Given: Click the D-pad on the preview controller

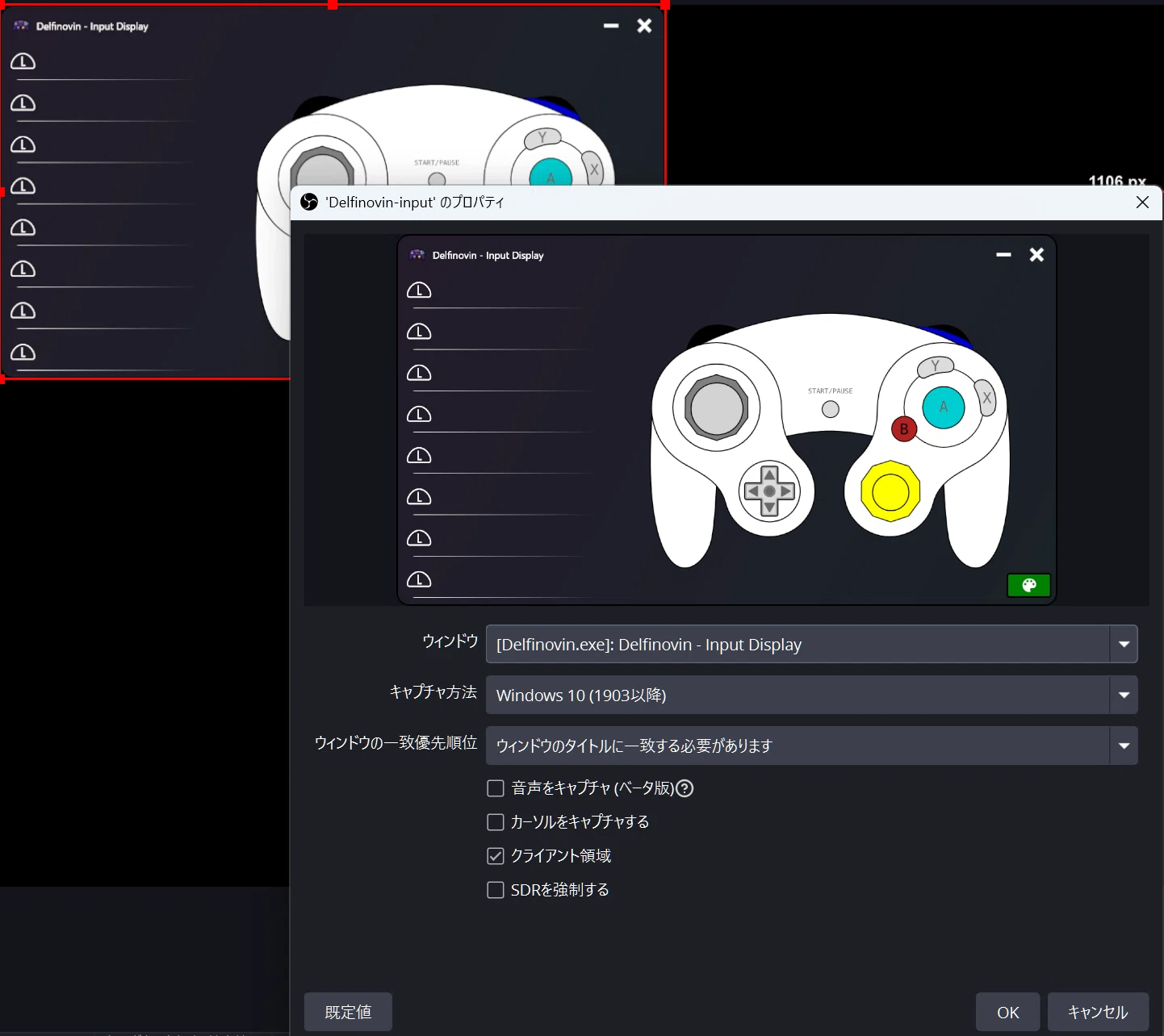Looking at the screenshot, I should 769,491.
